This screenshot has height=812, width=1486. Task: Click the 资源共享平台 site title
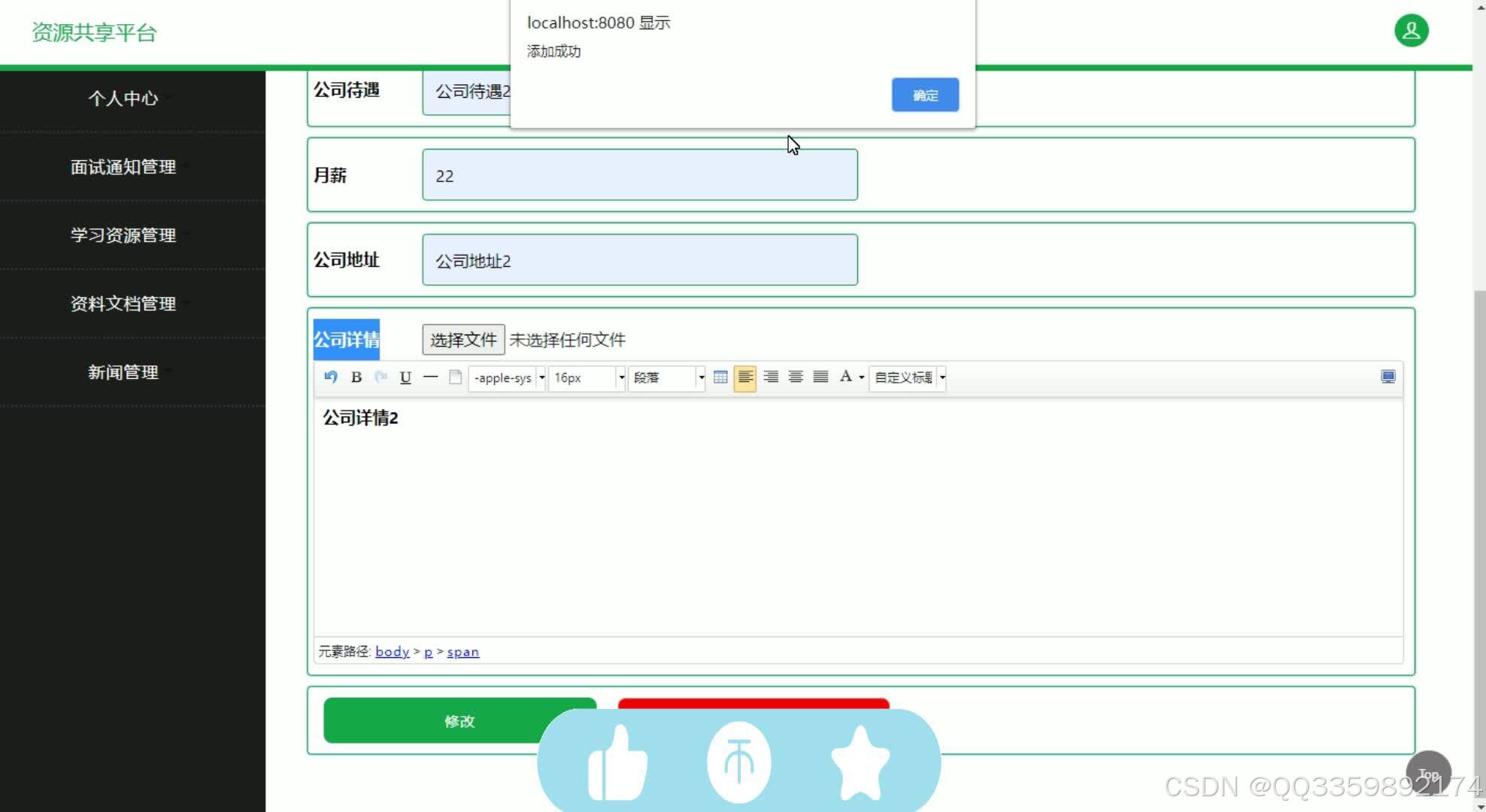(94, 32)
